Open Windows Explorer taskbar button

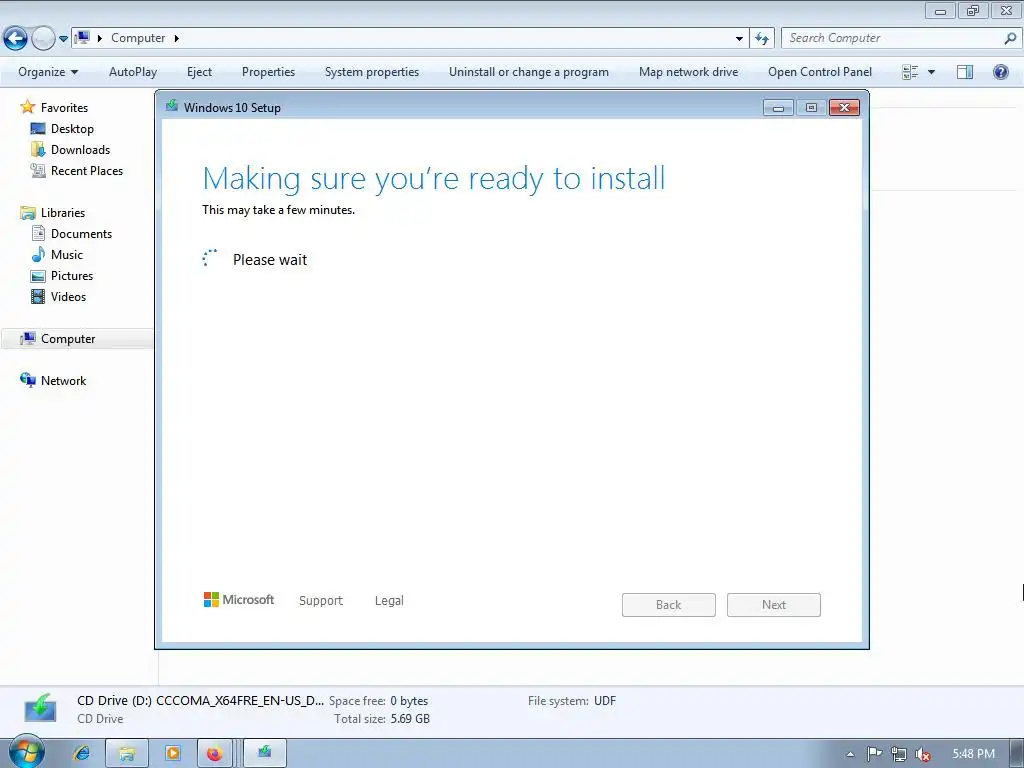[127, 753]
